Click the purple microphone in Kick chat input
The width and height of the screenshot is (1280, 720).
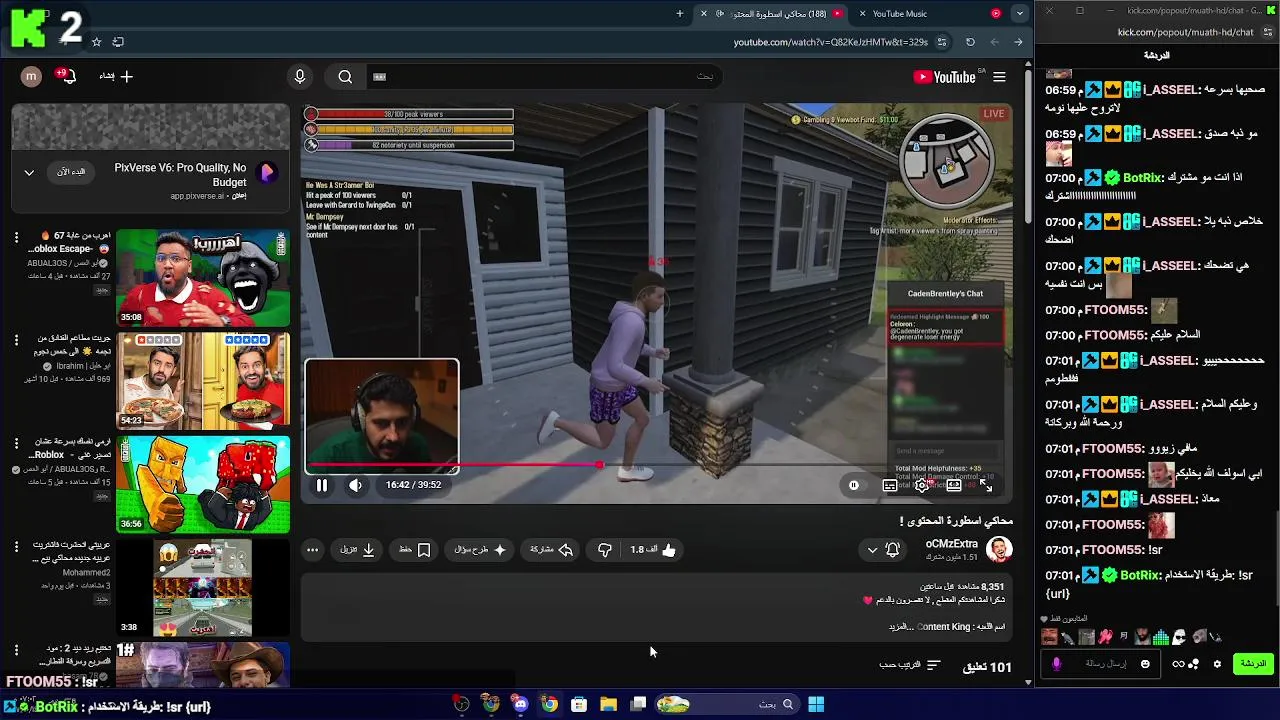1057,664
